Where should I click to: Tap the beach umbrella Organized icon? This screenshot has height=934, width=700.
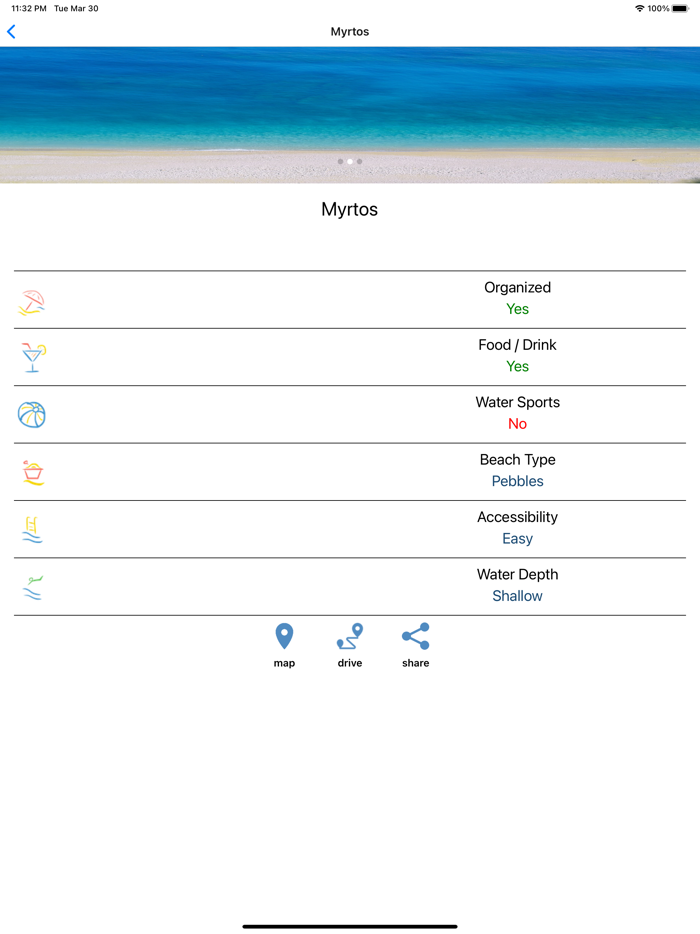coord(32,302)
